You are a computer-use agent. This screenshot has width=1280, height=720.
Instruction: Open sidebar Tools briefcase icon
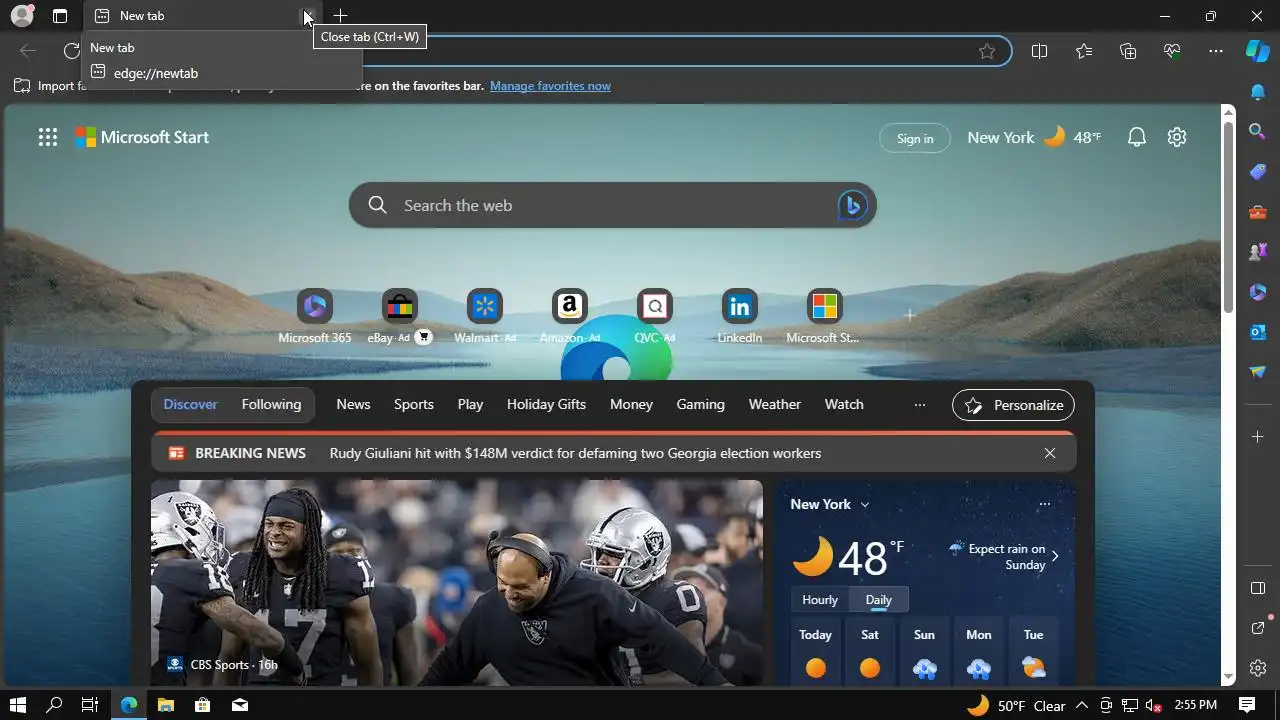(1258, 212)
